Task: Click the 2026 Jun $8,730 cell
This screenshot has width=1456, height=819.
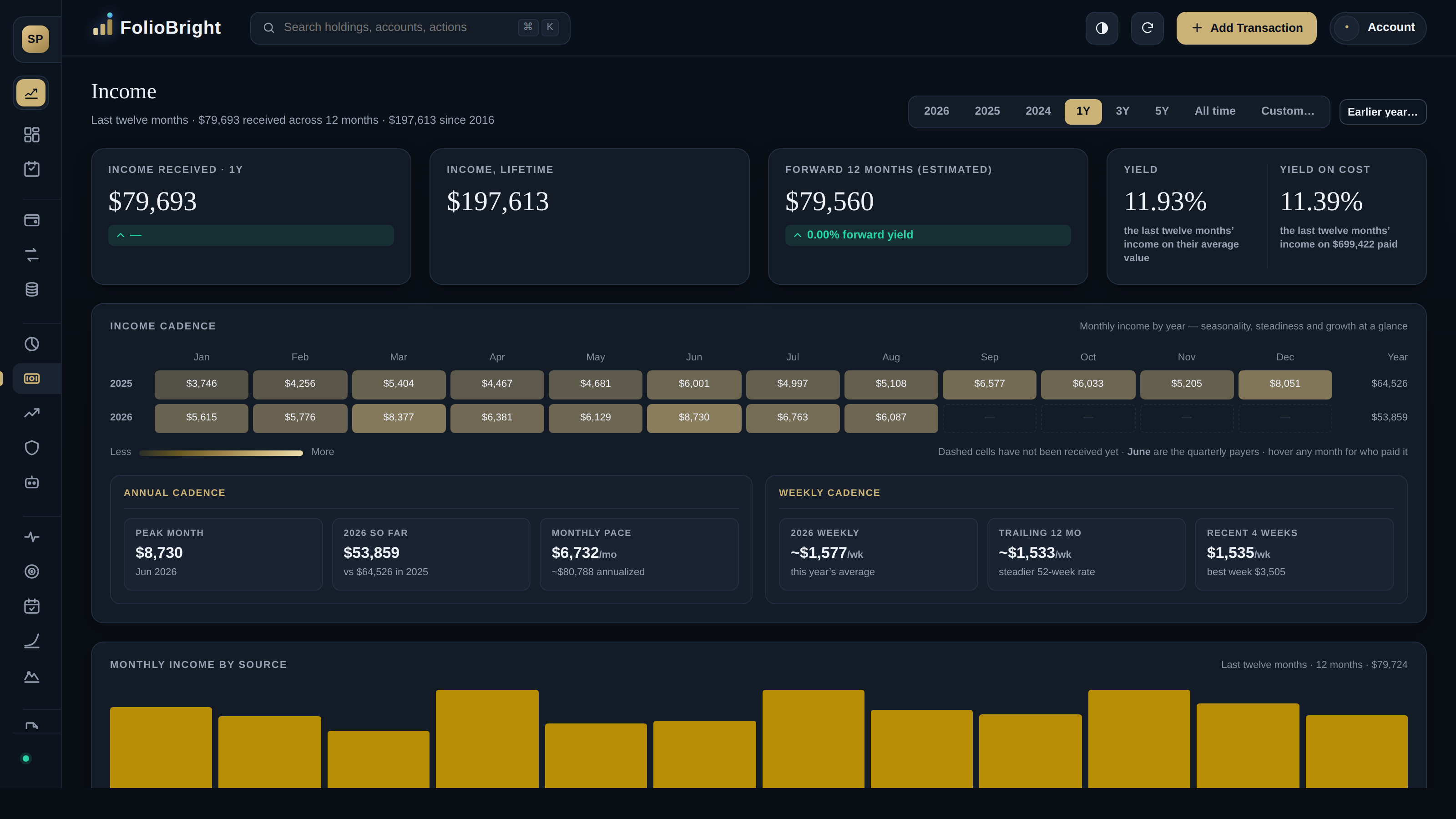Action: click(693, 418)
